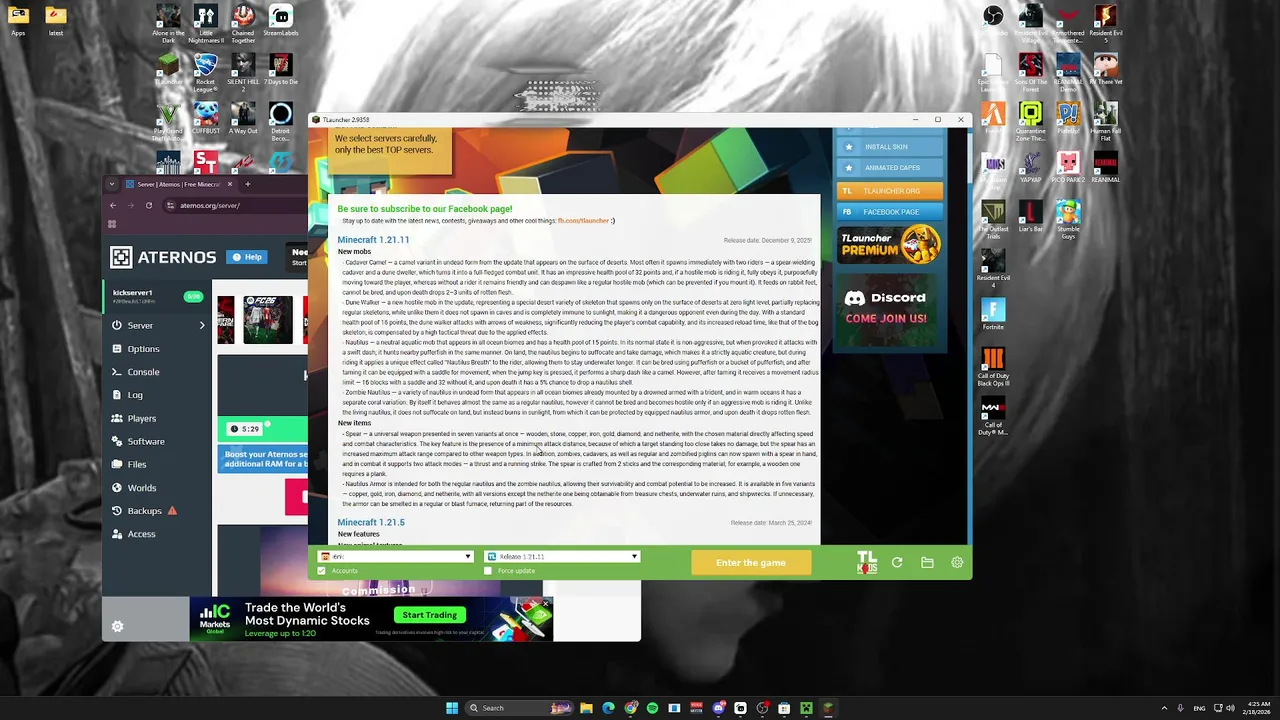Viewport: 1280px width, 720px height.
Task: Open Call of Duty Black Ops III icon
Action: click(x=993, y=366)
